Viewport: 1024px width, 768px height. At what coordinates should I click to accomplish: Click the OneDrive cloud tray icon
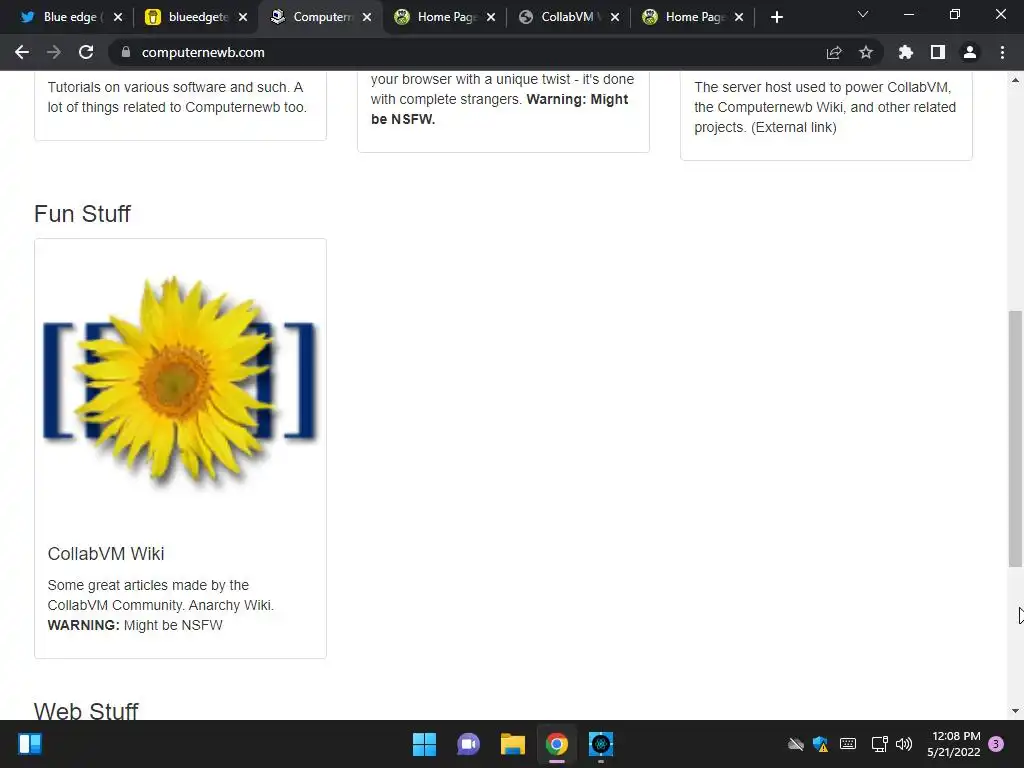point(795,744)
